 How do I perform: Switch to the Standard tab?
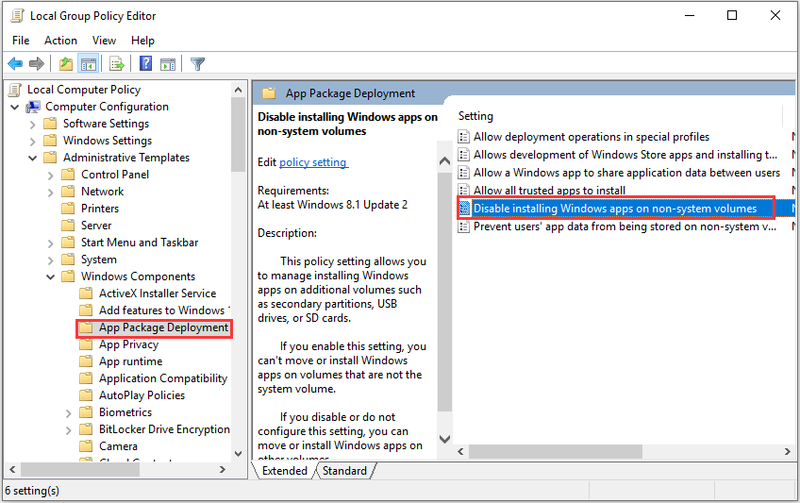click(x=345, y=471)
